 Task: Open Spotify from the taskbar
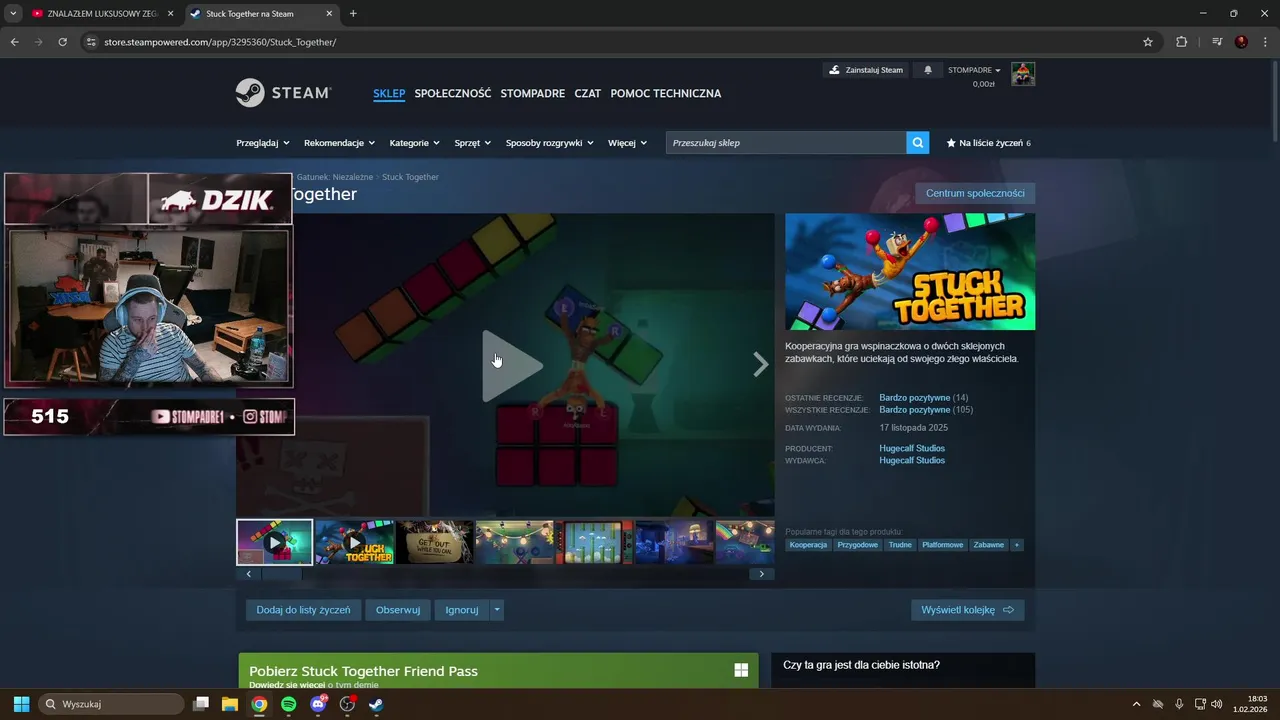coord(289,704)
